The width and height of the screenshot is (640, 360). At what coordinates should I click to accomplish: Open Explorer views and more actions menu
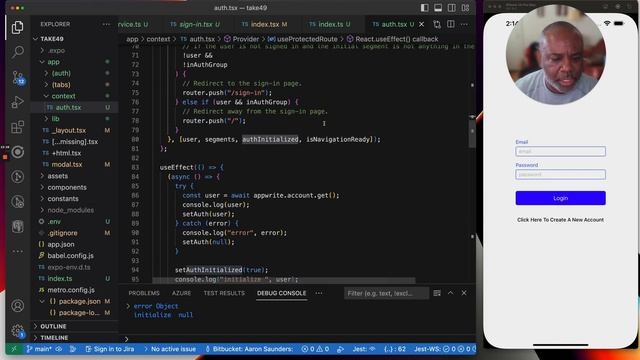tap(107, 24)
